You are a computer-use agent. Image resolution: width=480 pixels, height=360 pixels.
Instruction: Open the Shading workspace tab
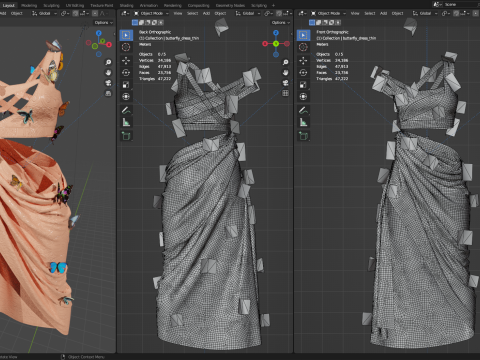tap(126, 5)
